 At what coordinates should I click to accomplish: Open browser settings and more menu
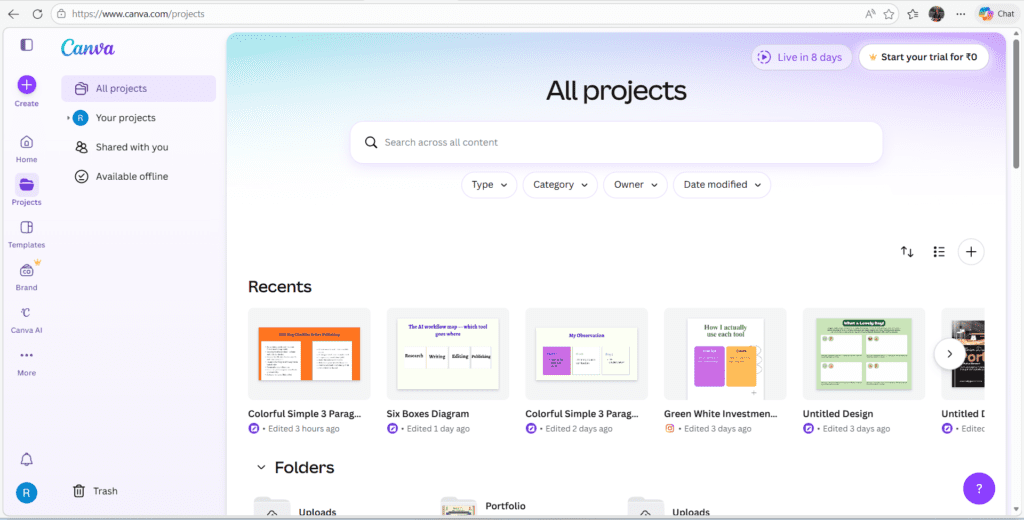(x=961, y=14)
